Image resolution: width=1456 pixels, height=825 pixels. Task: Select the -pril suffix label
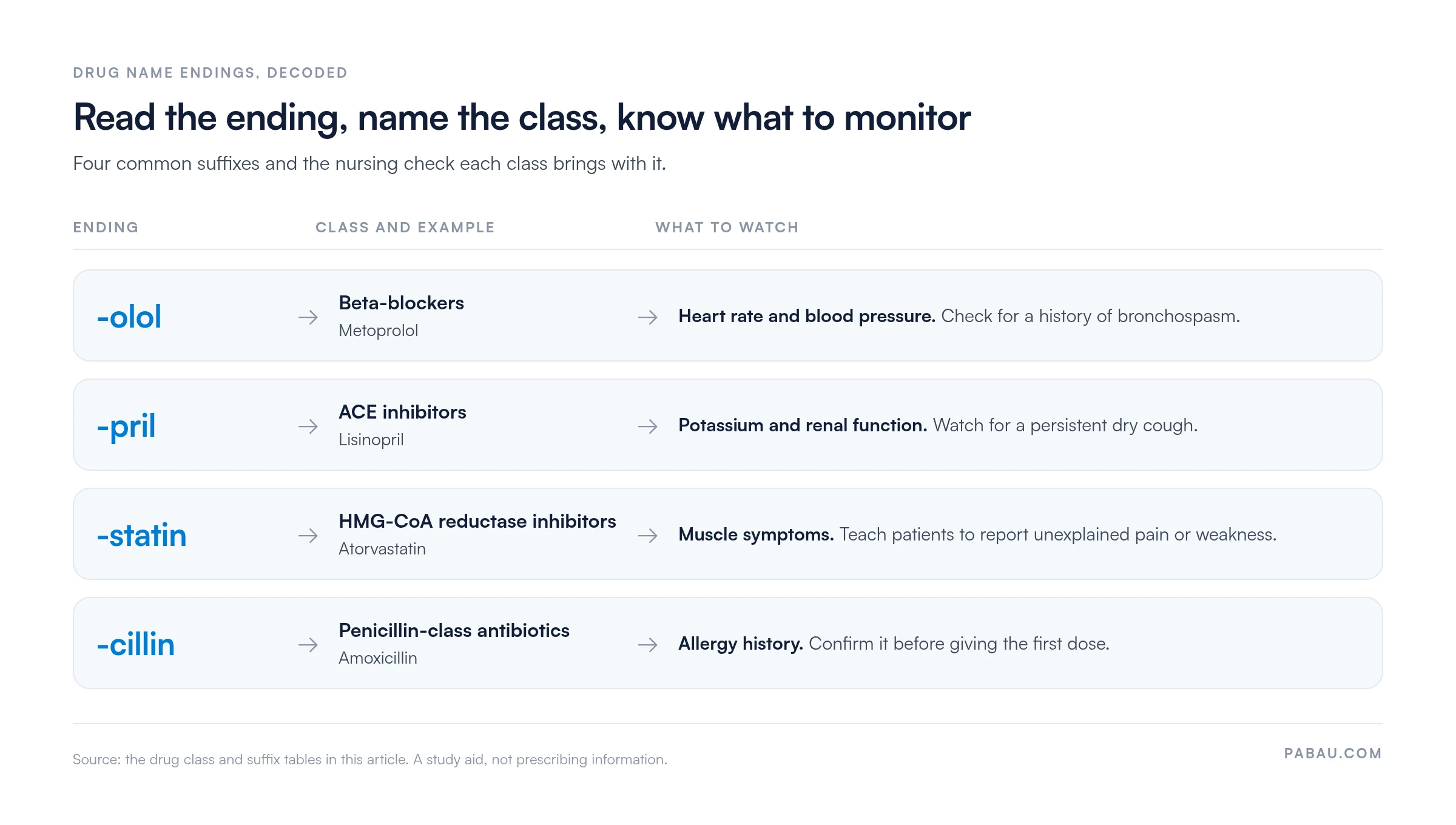pos(126,427)
